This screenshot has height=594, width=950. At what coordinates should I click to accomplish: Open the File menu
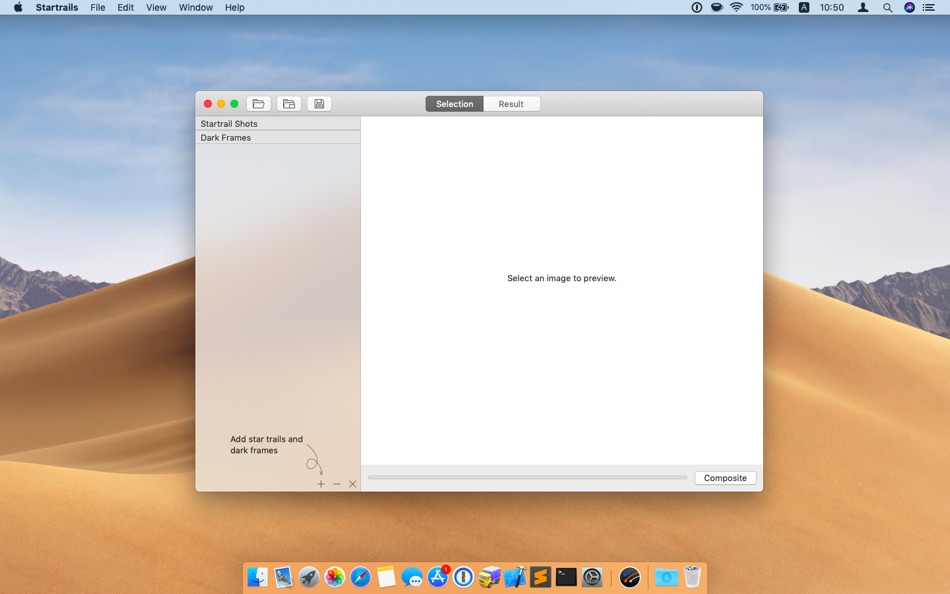pos(97,7)
